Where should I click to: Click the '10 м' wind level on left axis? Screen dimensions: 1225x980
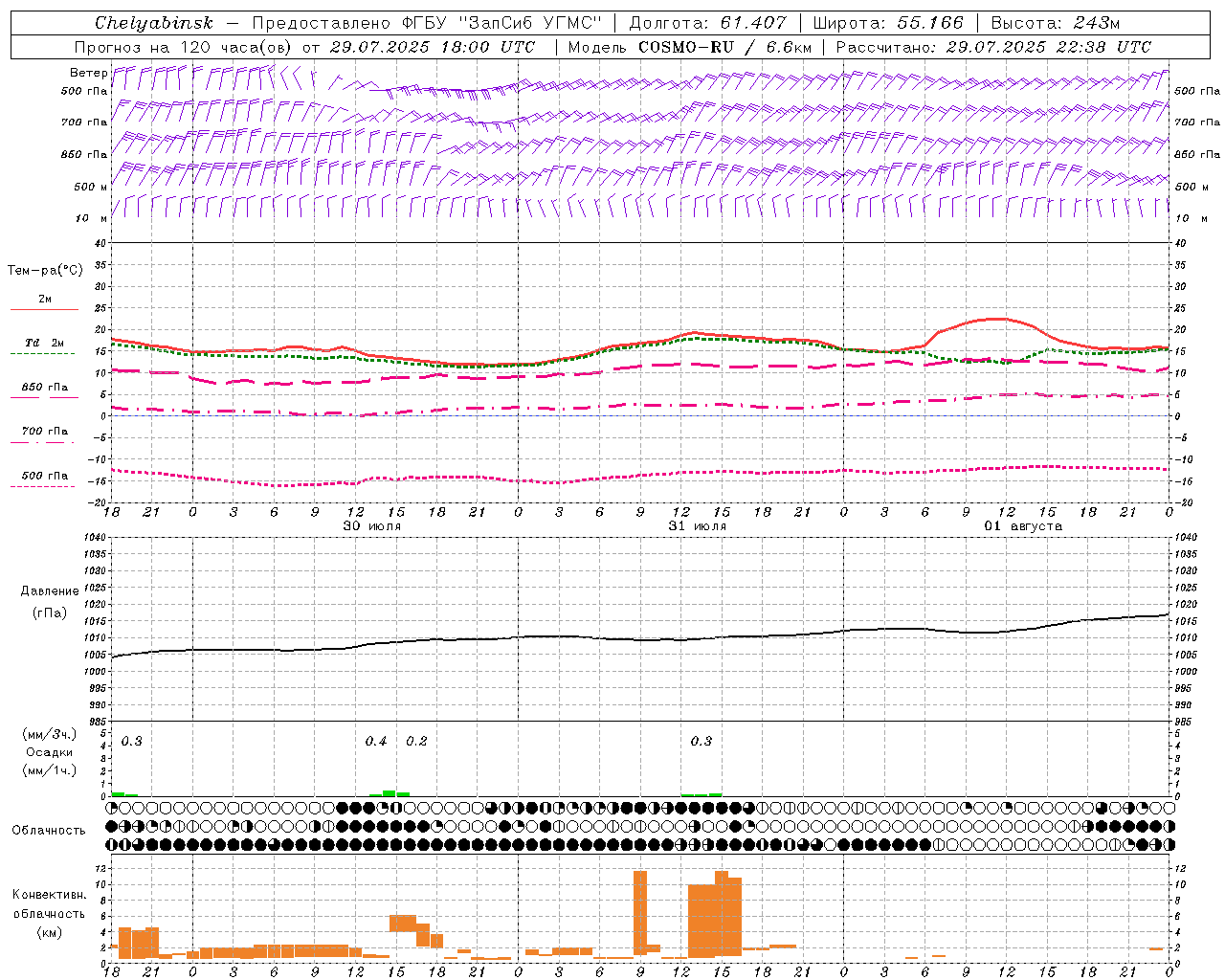[91, 218]
